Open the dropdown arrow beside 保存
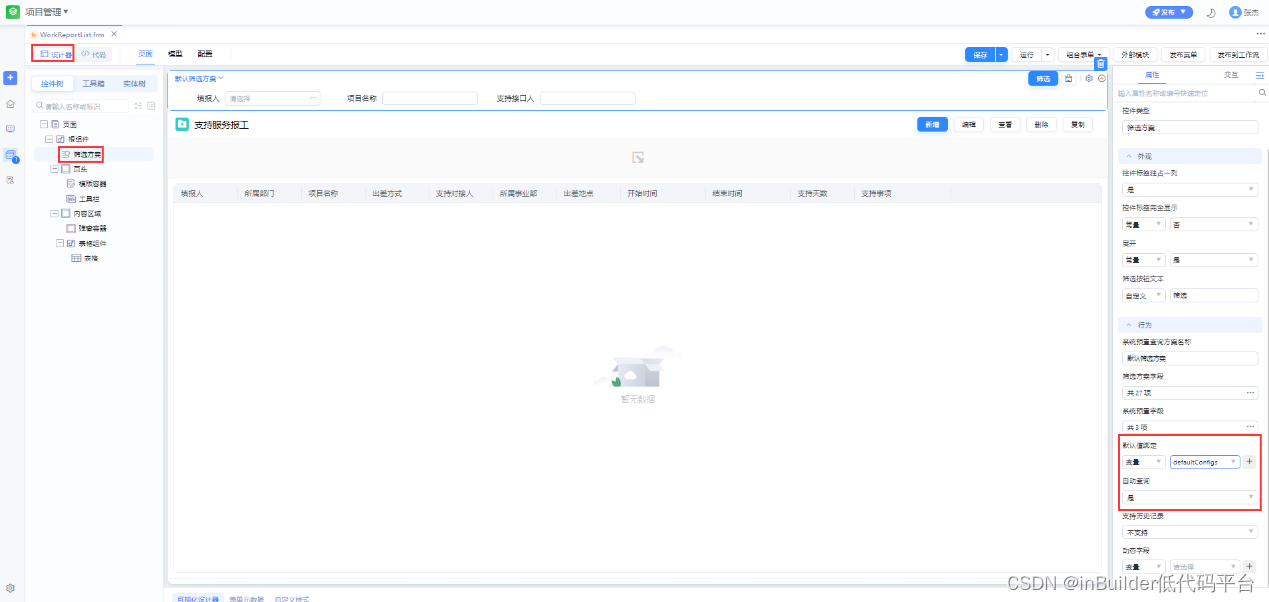The image size is (1269, 602). [1002, 55]
